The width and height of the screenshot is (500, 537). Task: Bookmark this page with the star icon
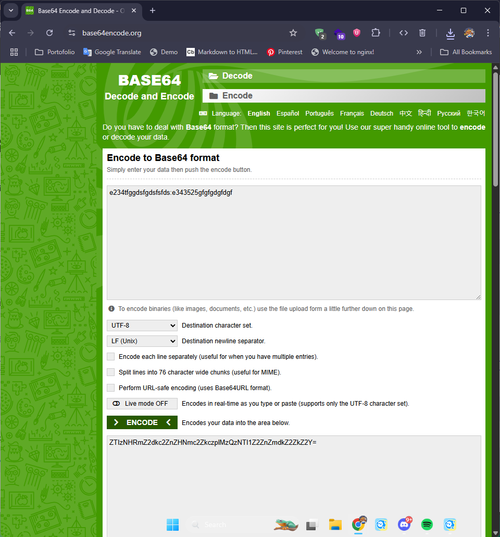pyautogui.click(x=293, y=33)
